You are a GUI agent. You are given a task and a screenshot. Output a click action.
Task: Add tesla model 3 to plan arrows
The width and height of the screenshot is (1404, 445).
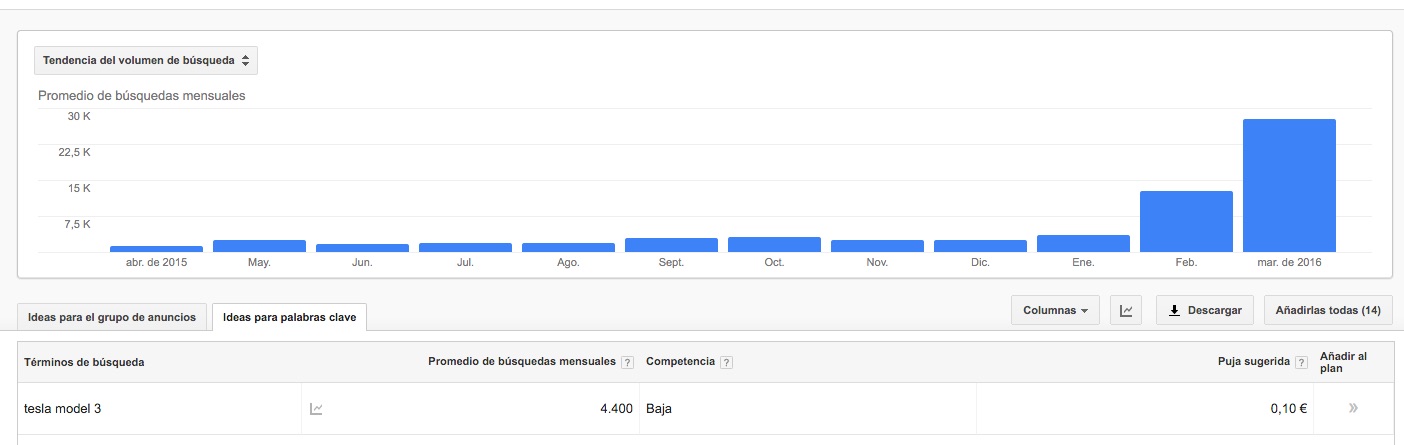[1353, 408]
